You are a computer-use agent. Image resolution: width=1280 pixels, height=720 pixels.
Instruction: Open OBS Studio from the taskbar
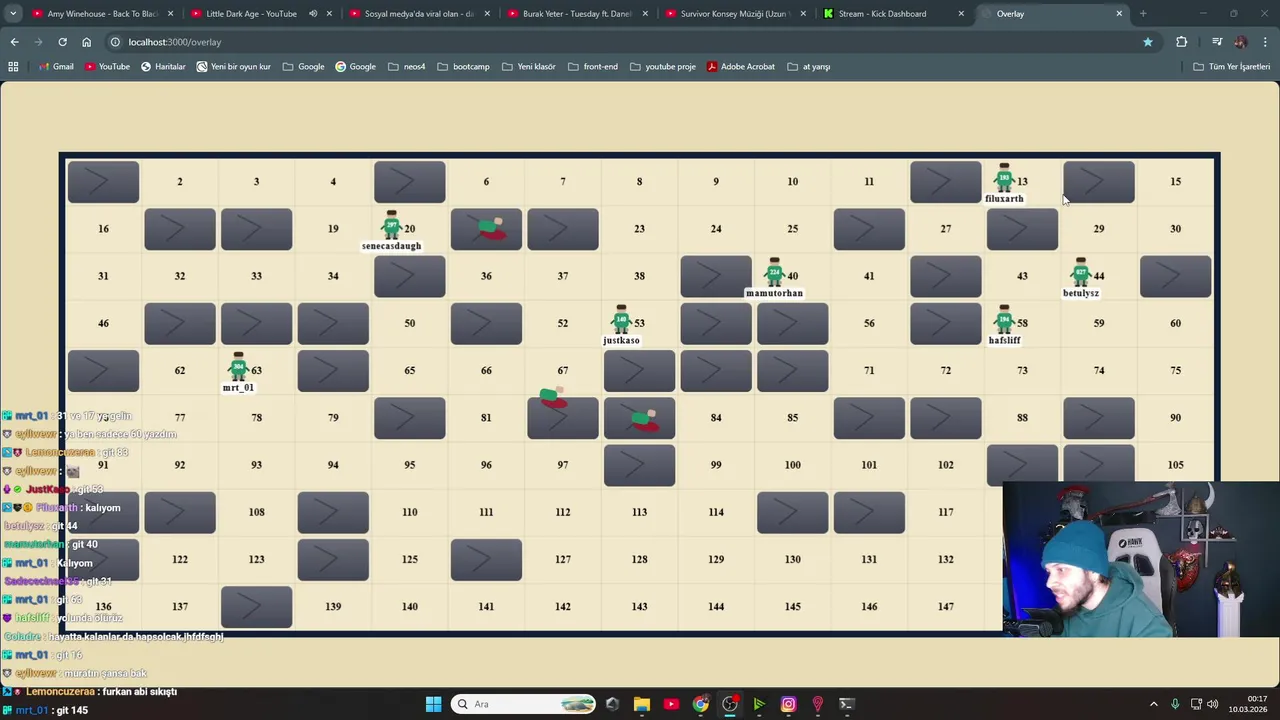pyautogui.click(x=730, y=704)
